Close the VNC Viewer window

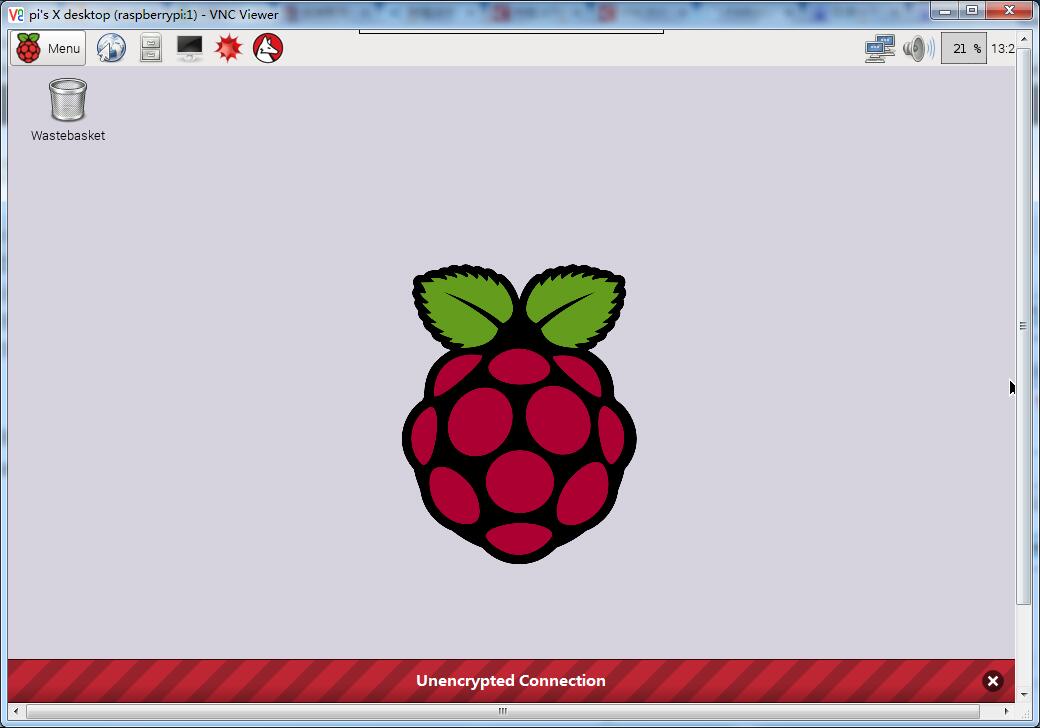pyautogui.click(x=1009, y=11)
